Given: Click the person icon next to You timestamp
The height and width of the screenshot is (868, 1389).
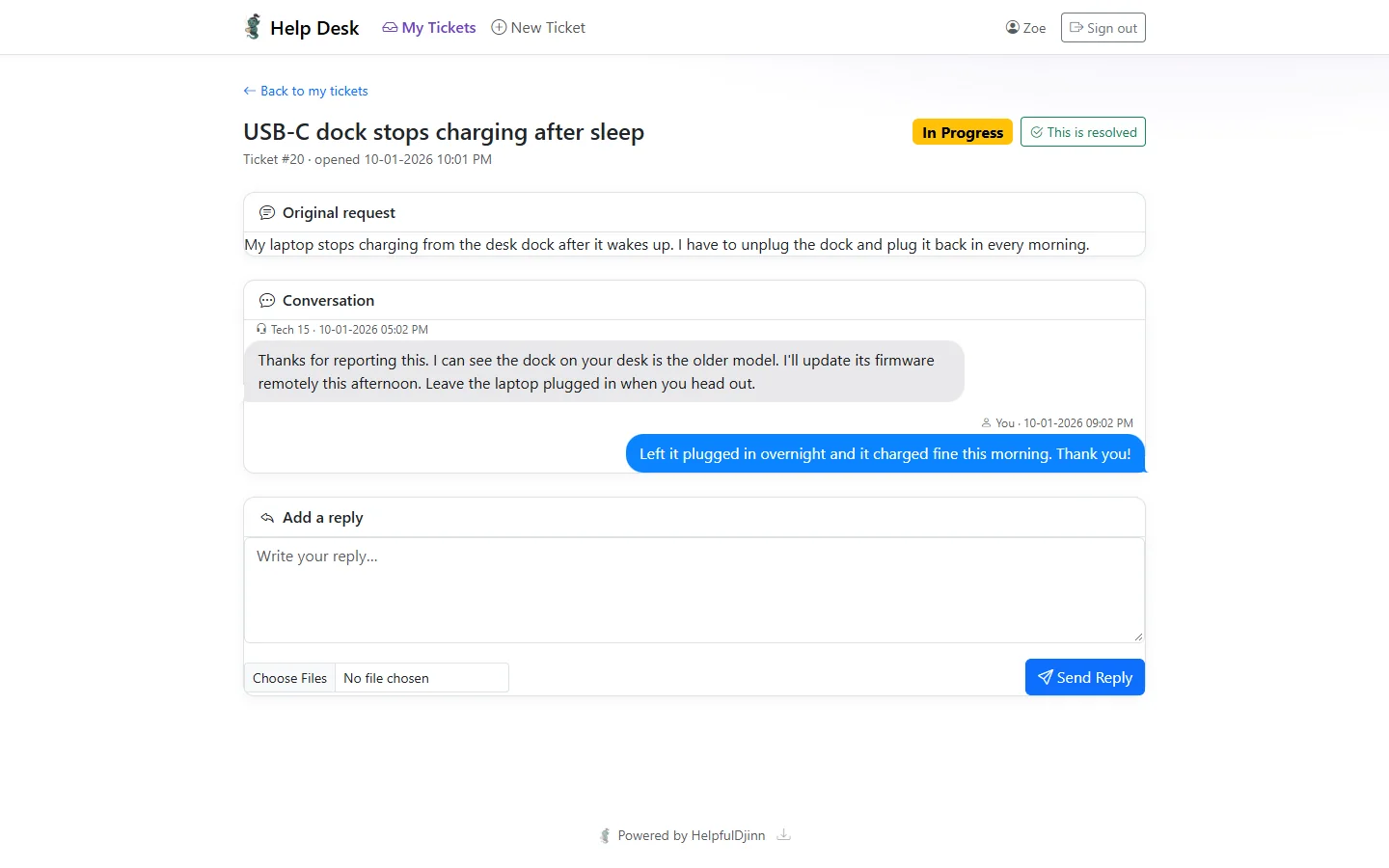Looking at the screenshot, I should tap(986, 422).
